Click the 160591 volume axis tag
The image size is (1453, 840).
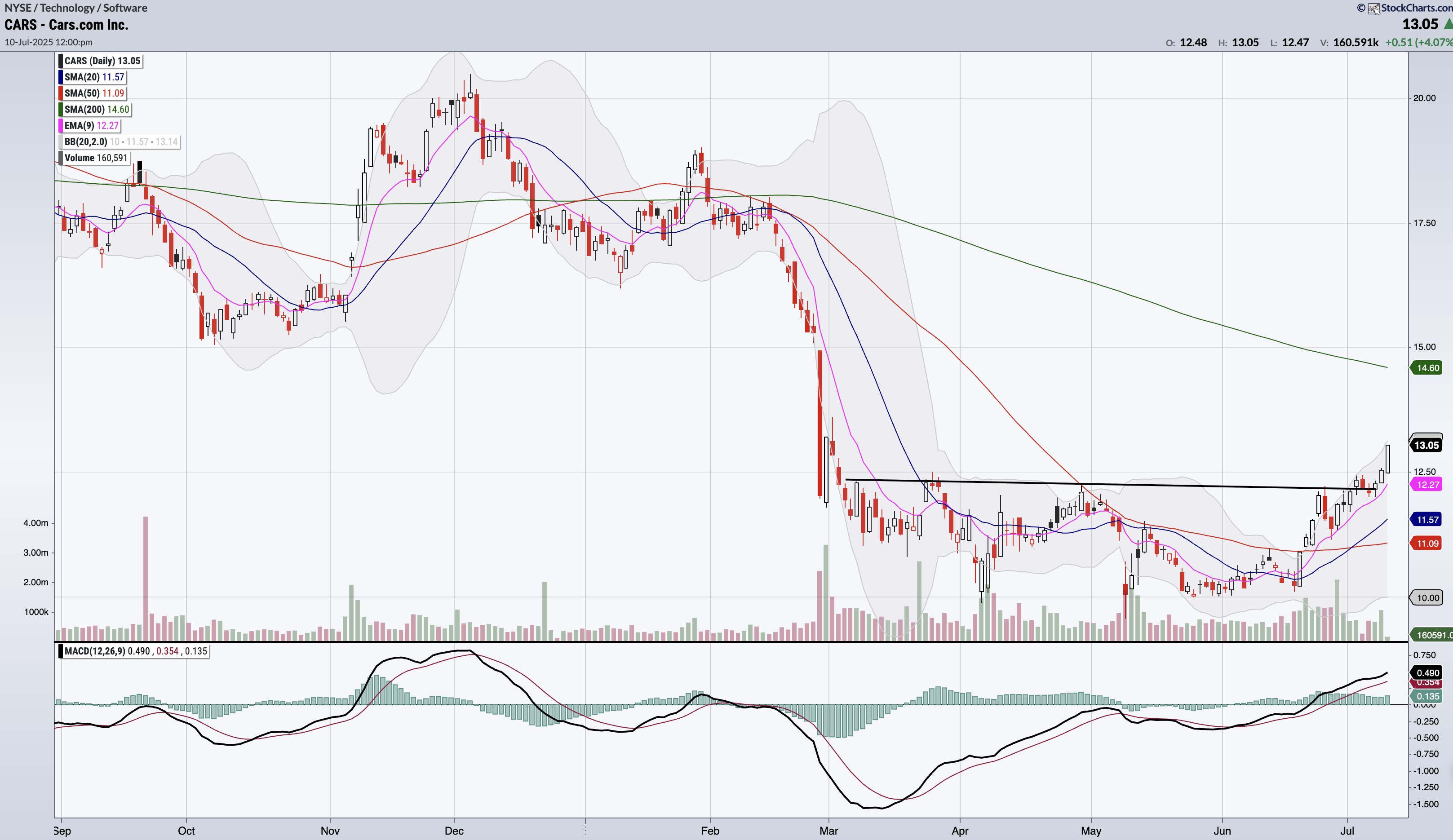tap(1431, 635)
